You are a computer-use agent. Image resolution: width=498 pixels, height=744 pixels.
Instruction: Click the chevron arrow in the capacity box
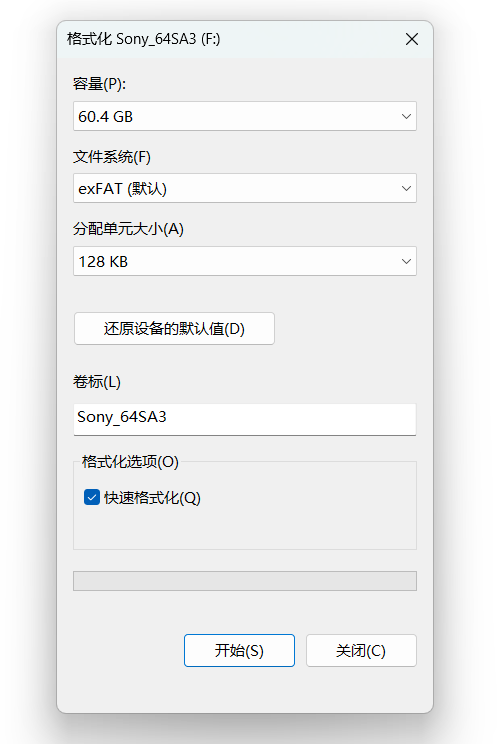pos(406,116)
